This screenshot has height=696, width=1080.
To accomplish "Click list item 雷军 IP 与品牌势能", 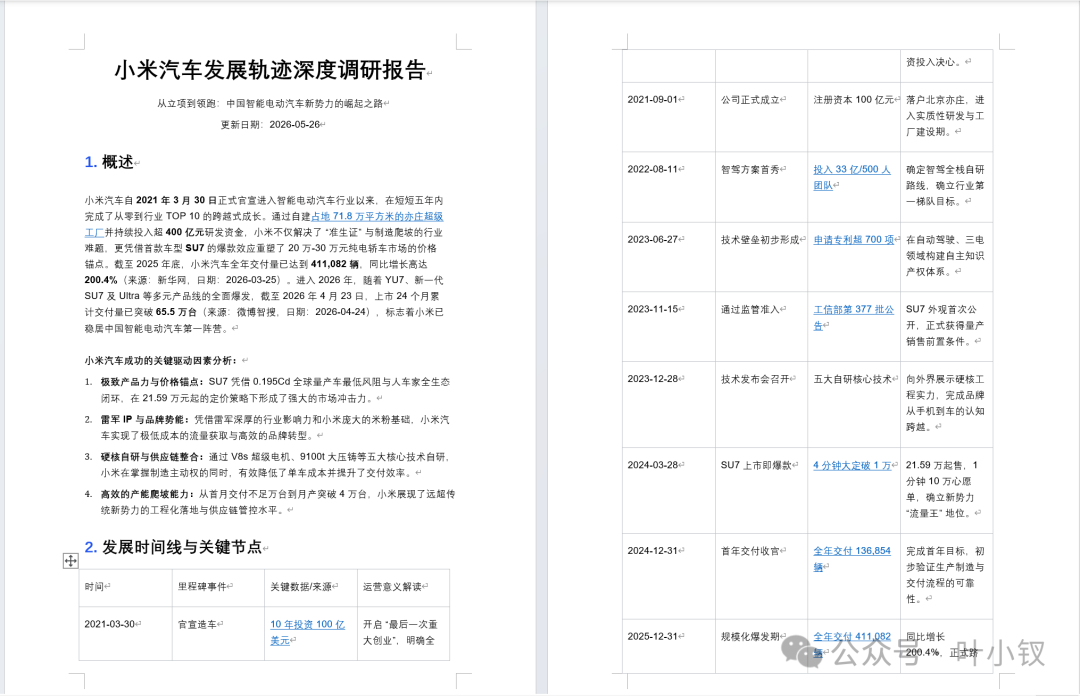I will [x=275, y=427].
